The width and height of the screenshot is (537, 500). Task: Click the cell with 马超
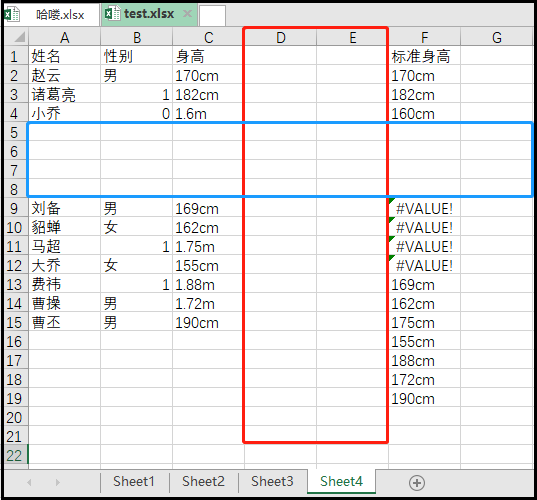pyautogui.click(x=64, y=247)
